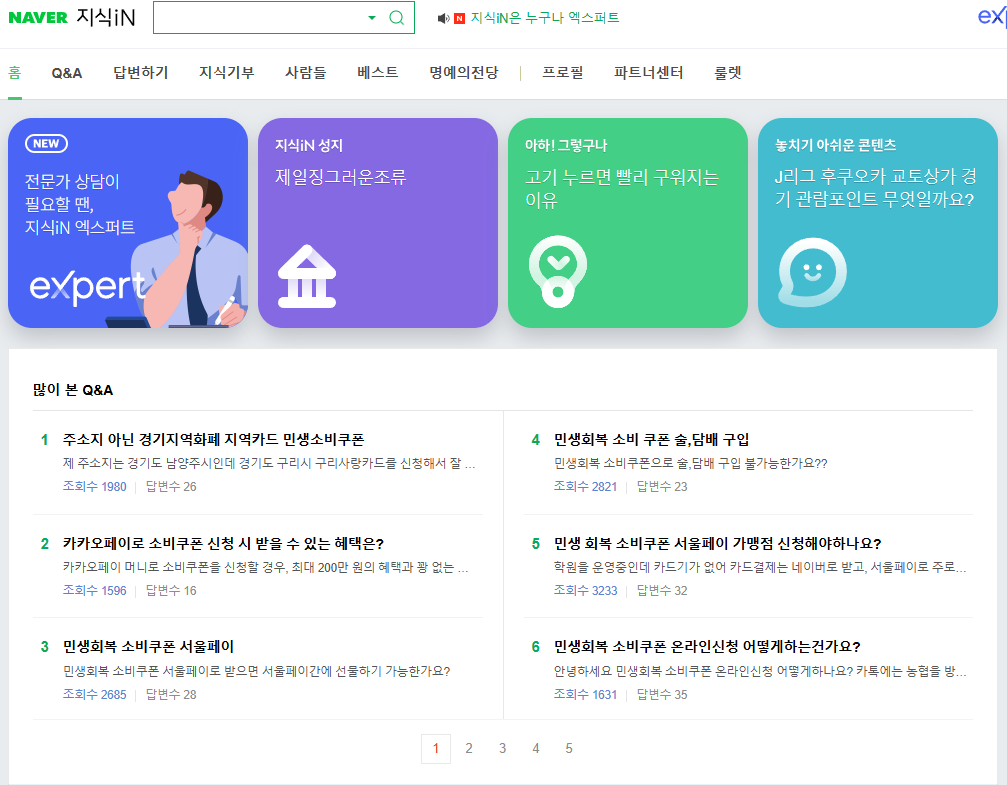This screenshot has height=785, width=1007.
Task: Go to pagination page 3
Action: [x=502, y=748]
